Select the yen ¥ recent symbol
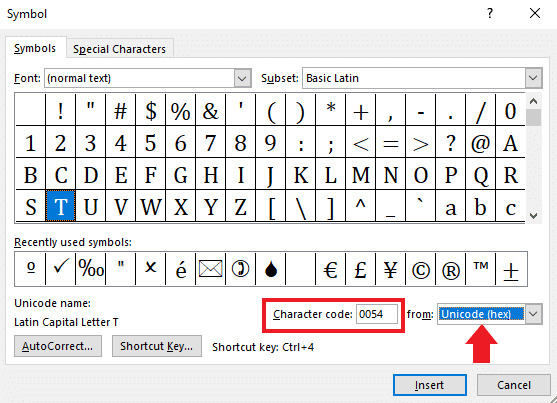This screenshot has width=557, height=403. [x=390, y=269]
